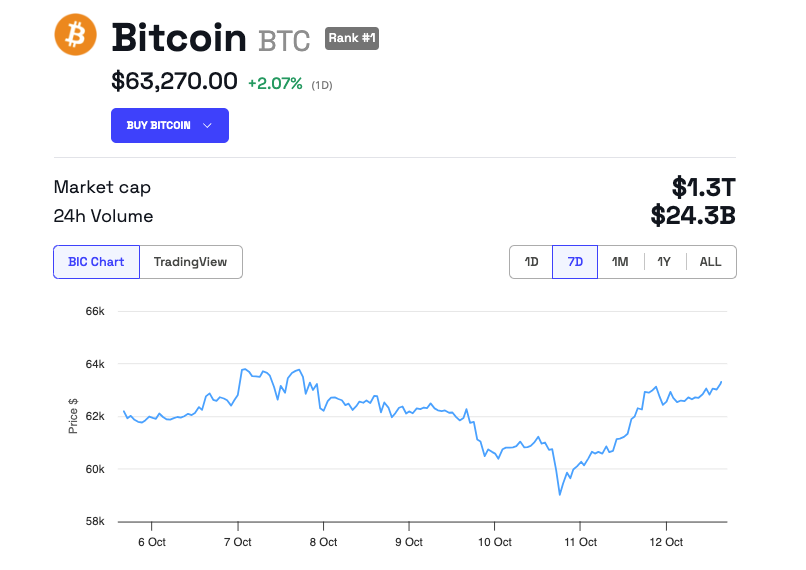Click the 10 Oct label on x-axis
The image size is (806, 570).
point(495,542)
